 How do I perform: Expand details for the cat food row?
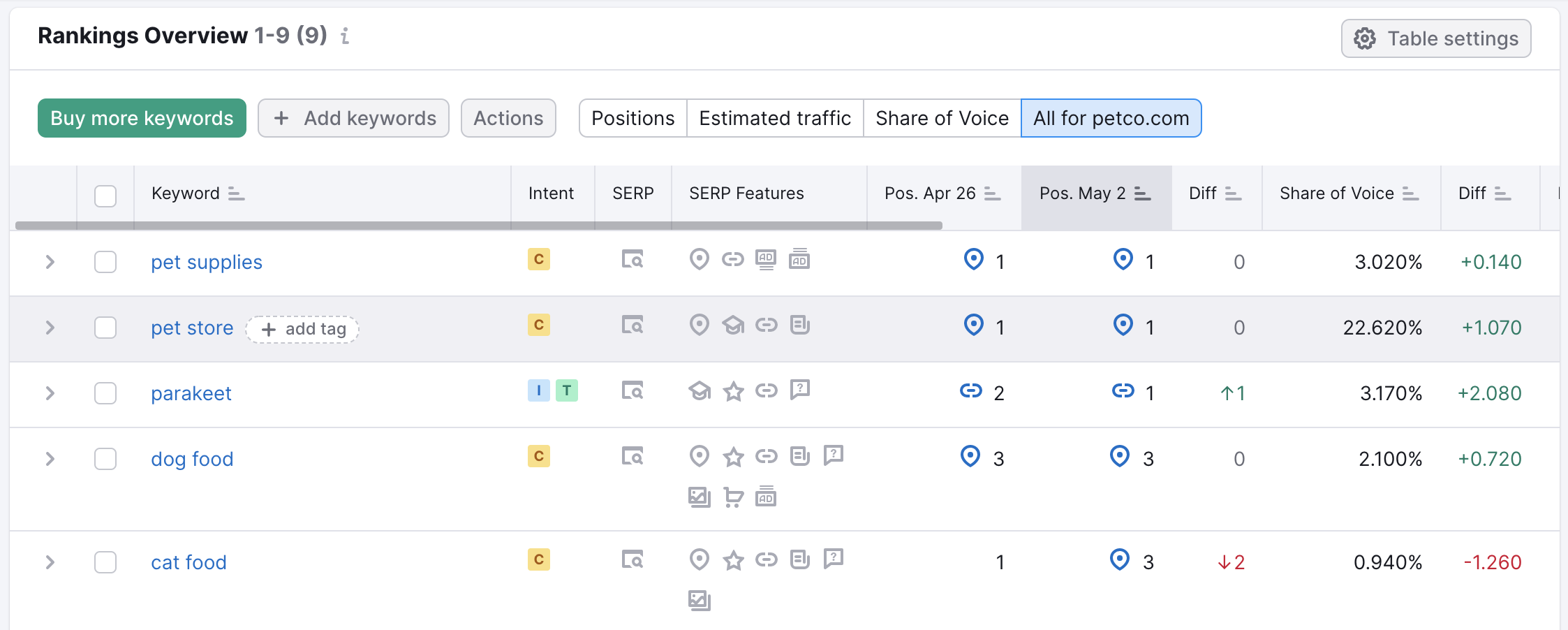point(50,562)
